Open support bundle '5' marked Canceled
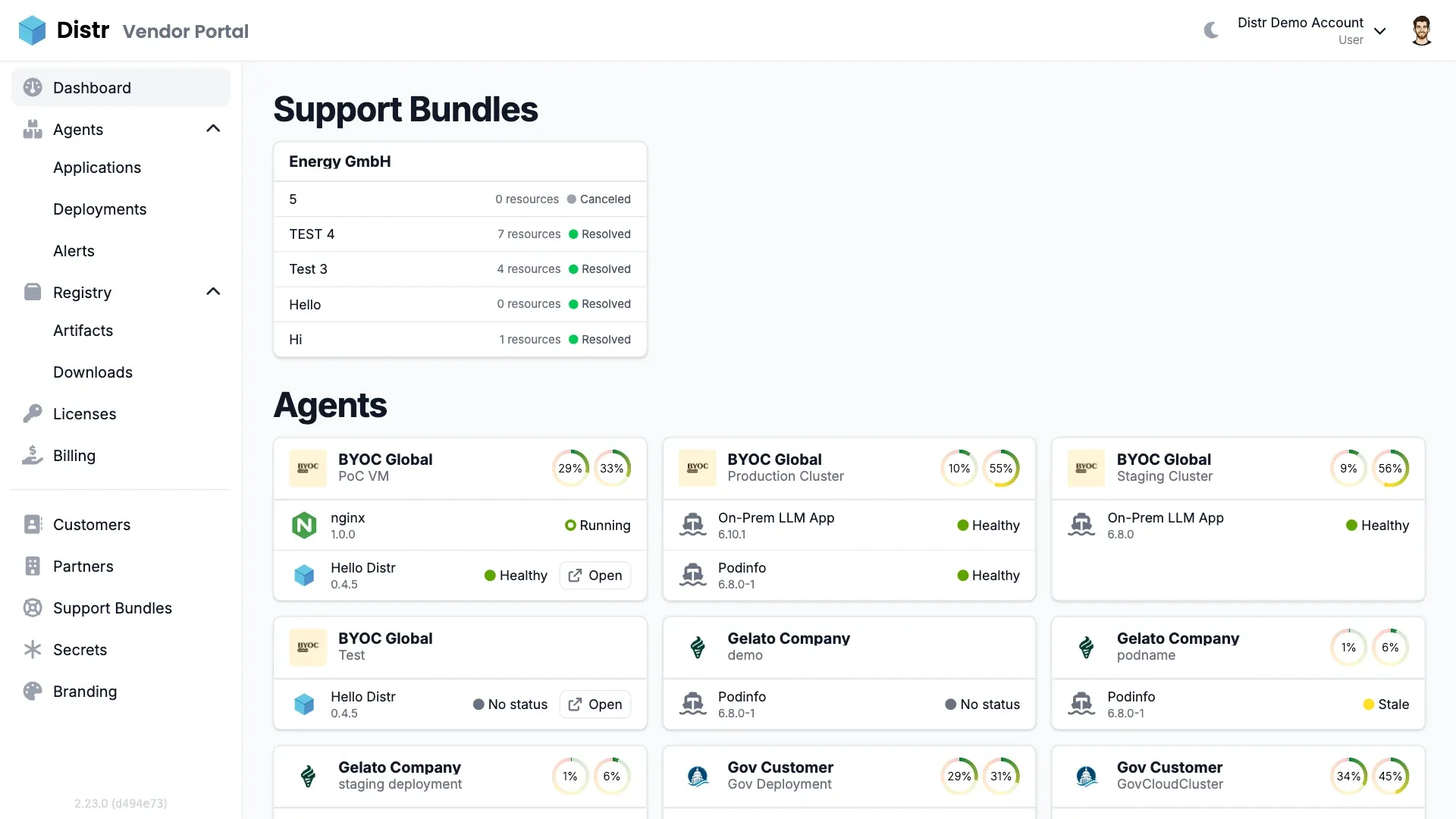 (x=460, y=199)
